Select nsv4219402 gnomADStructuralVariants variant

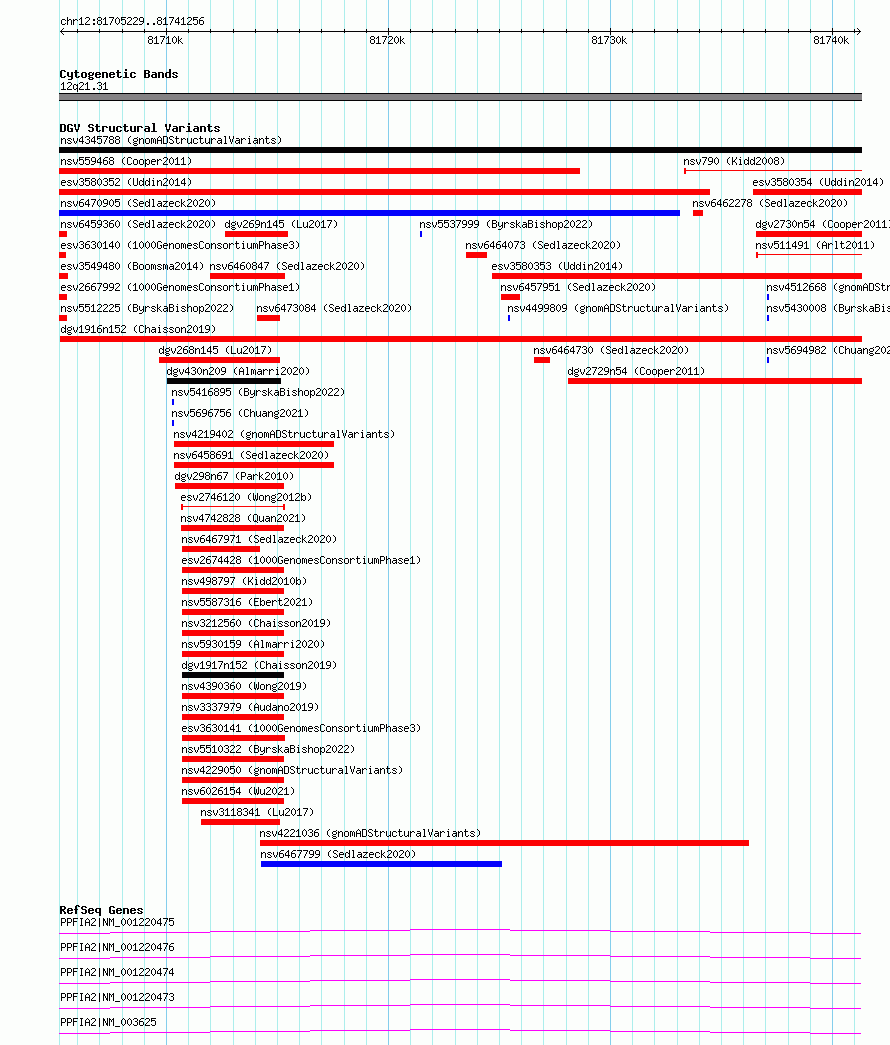point(253,444)
